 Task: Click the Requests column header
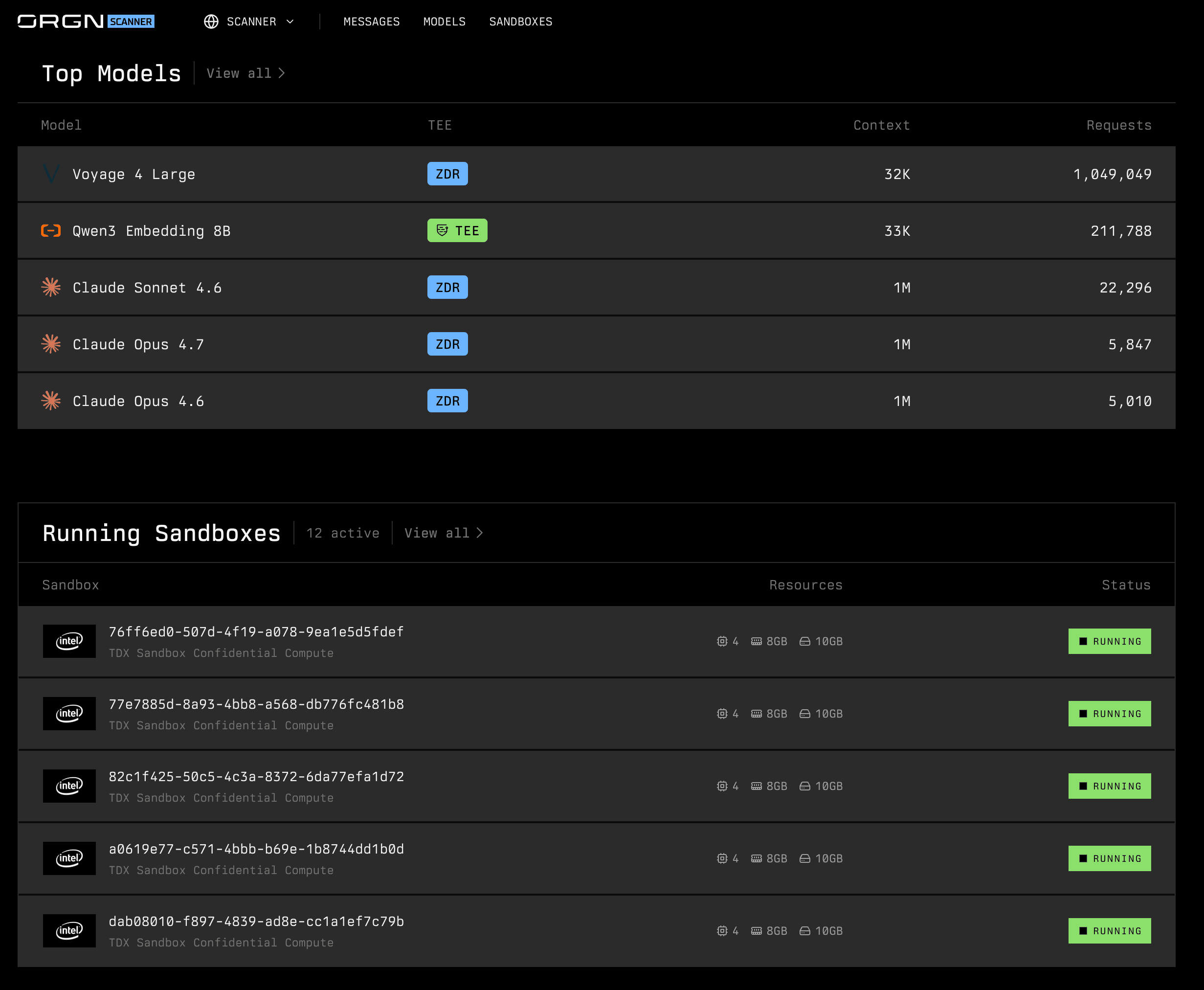point(1119,125)
